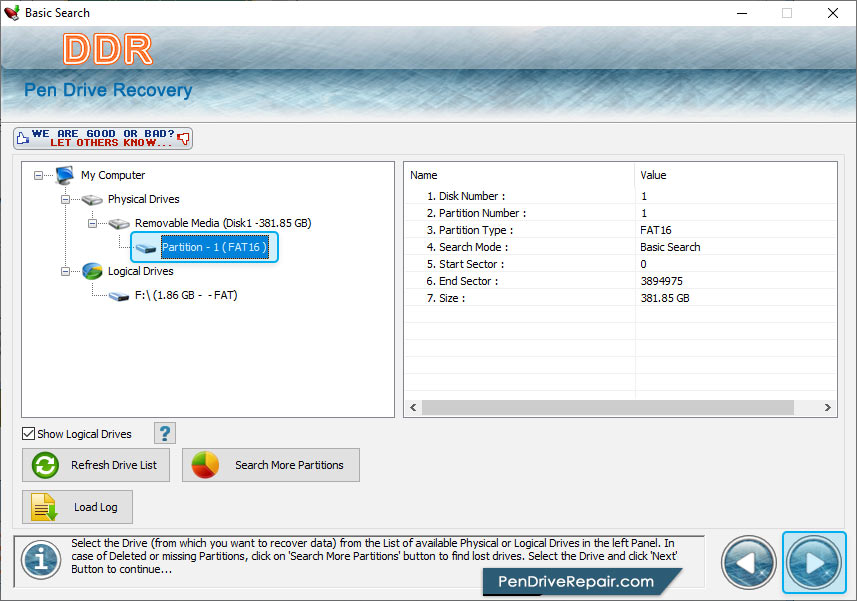Select Logical Drives tree label
Viewport: 857px width, 601px height.
point(140,272)
